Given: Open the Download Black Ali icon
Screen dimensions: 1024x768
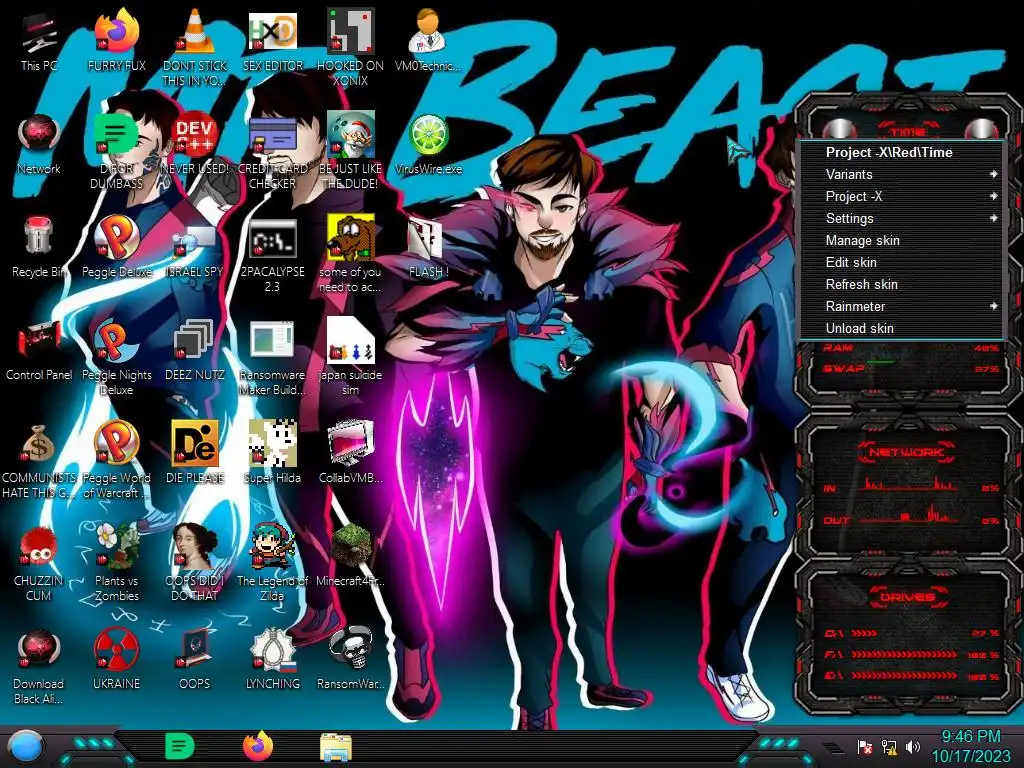Looking at the screenshot, I should 39,650.
